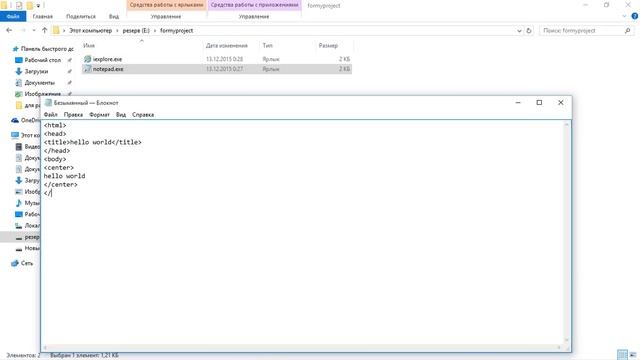Open the Вид ribbon tab in Explorer
The image size is (640, 360).
point(114,16)
